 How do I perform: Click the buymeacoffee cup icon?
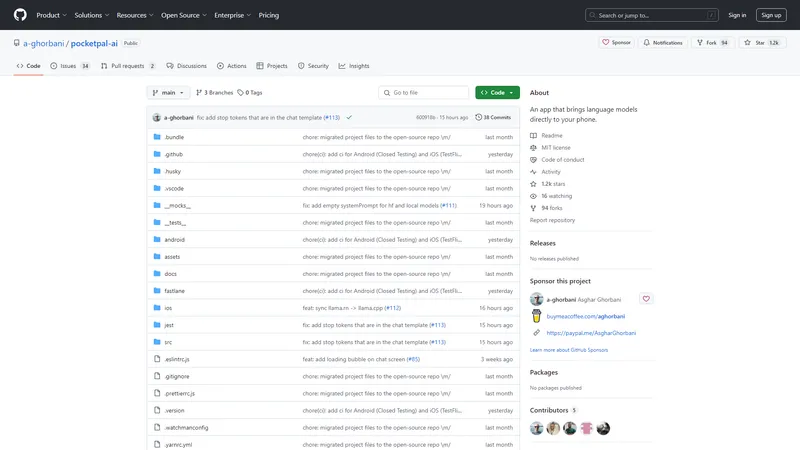536,316
